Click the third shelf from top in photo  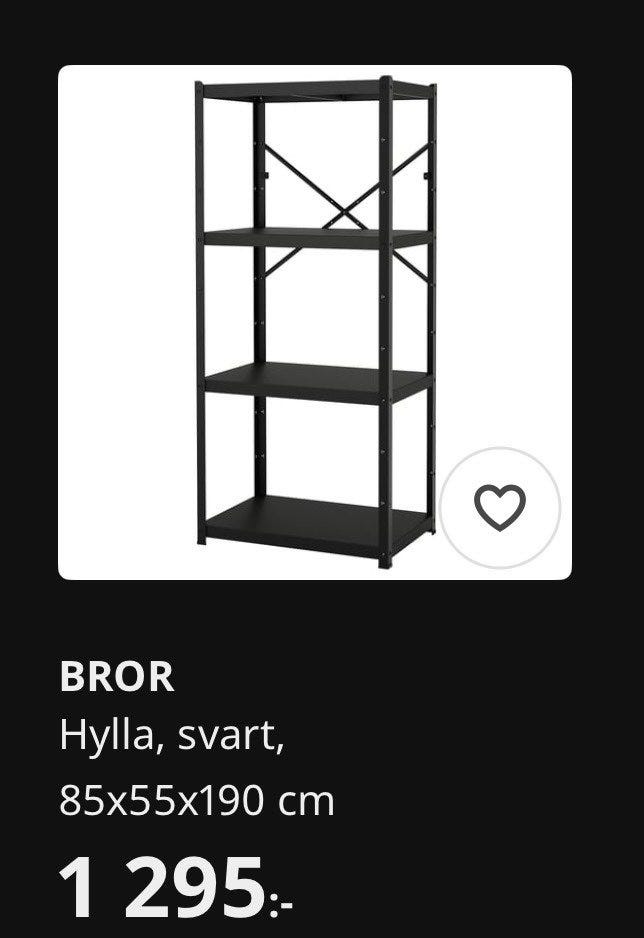point(315,381)
